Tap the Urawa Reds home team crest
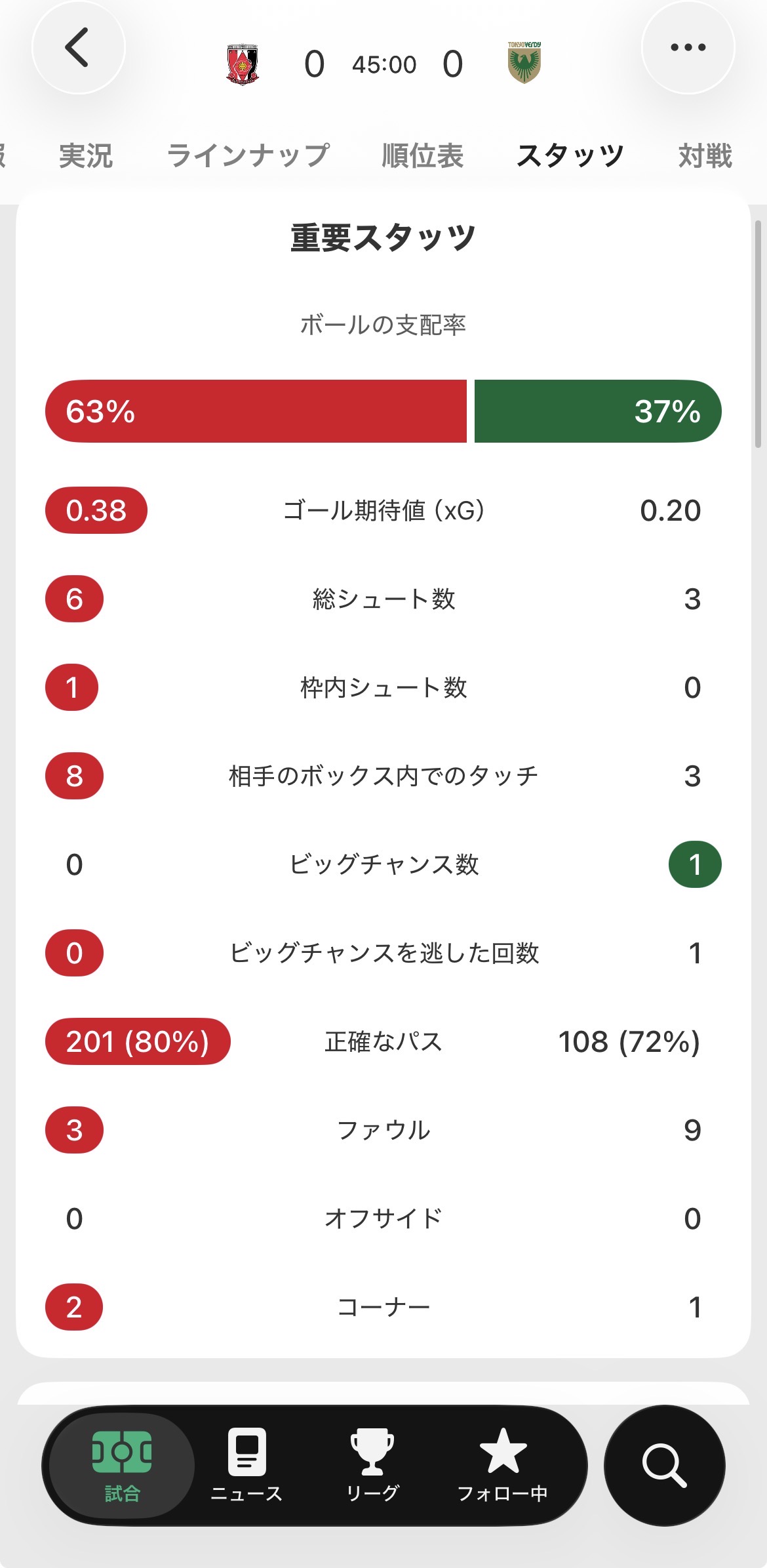 click(x=243, y=64)
